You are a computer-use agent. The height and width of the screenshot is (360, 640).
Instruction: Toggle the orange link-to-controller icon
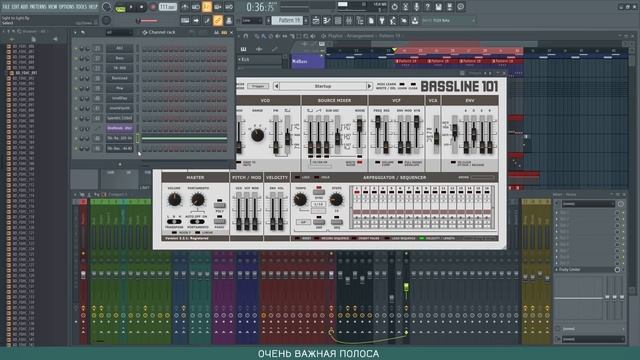point(218,20)
